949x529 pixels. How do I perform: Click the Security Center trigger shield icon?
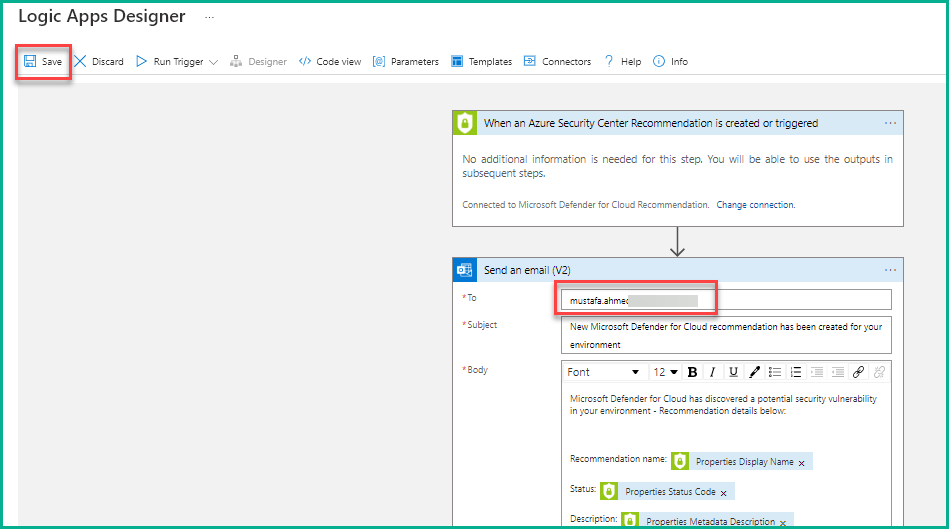pos(465,123)
